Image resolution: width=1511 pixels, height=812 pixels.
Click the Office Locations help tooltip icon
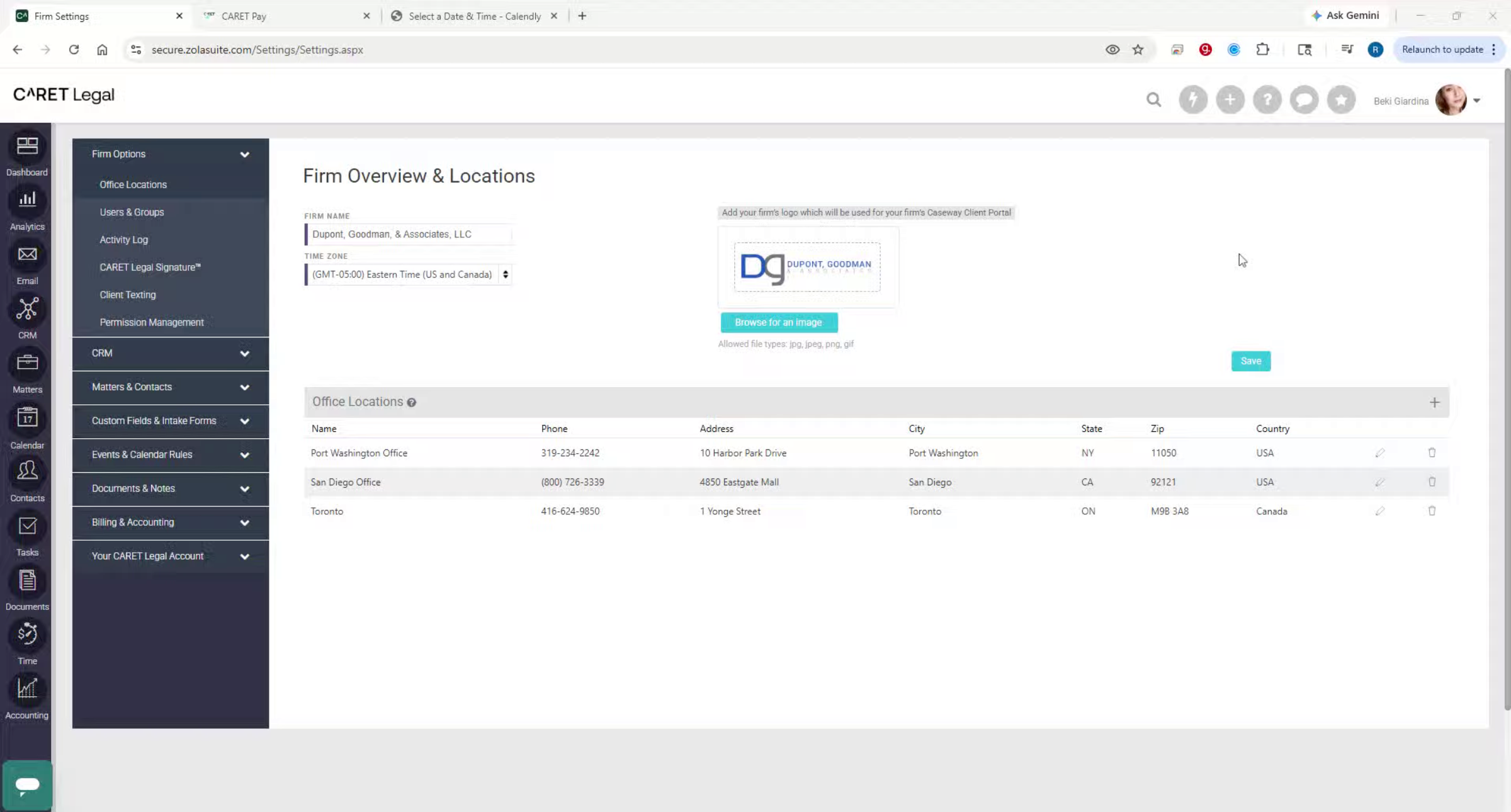pos(411,403)
